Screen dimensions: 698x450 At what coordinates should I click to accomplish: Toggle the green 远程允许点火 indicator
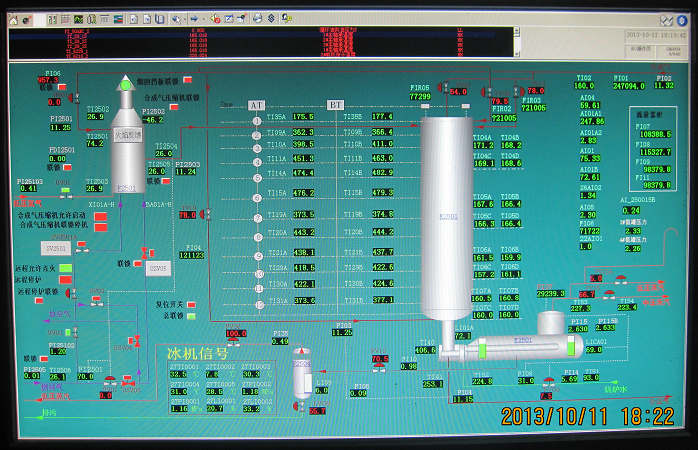click(65, 268)
